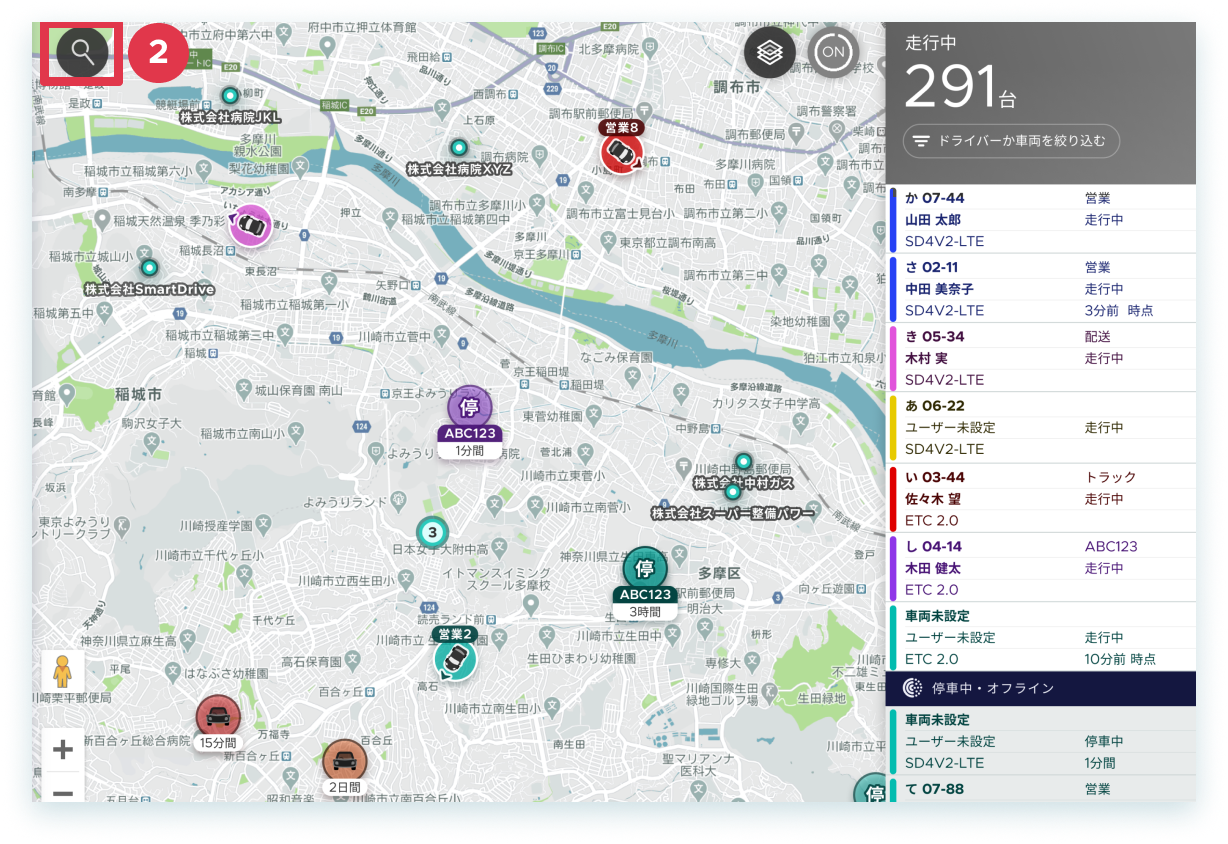Click the 配送 label in き 05-34 row
Image resolution: width=1228 pixels, height=844 pixels.
coord(1098,337)
